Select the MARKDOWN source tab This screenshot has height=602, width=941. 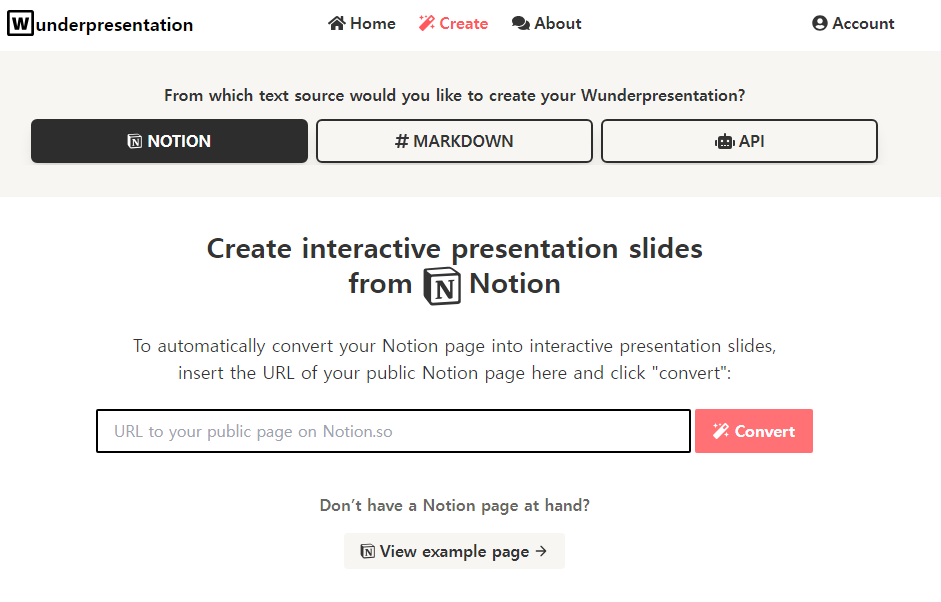454,141
